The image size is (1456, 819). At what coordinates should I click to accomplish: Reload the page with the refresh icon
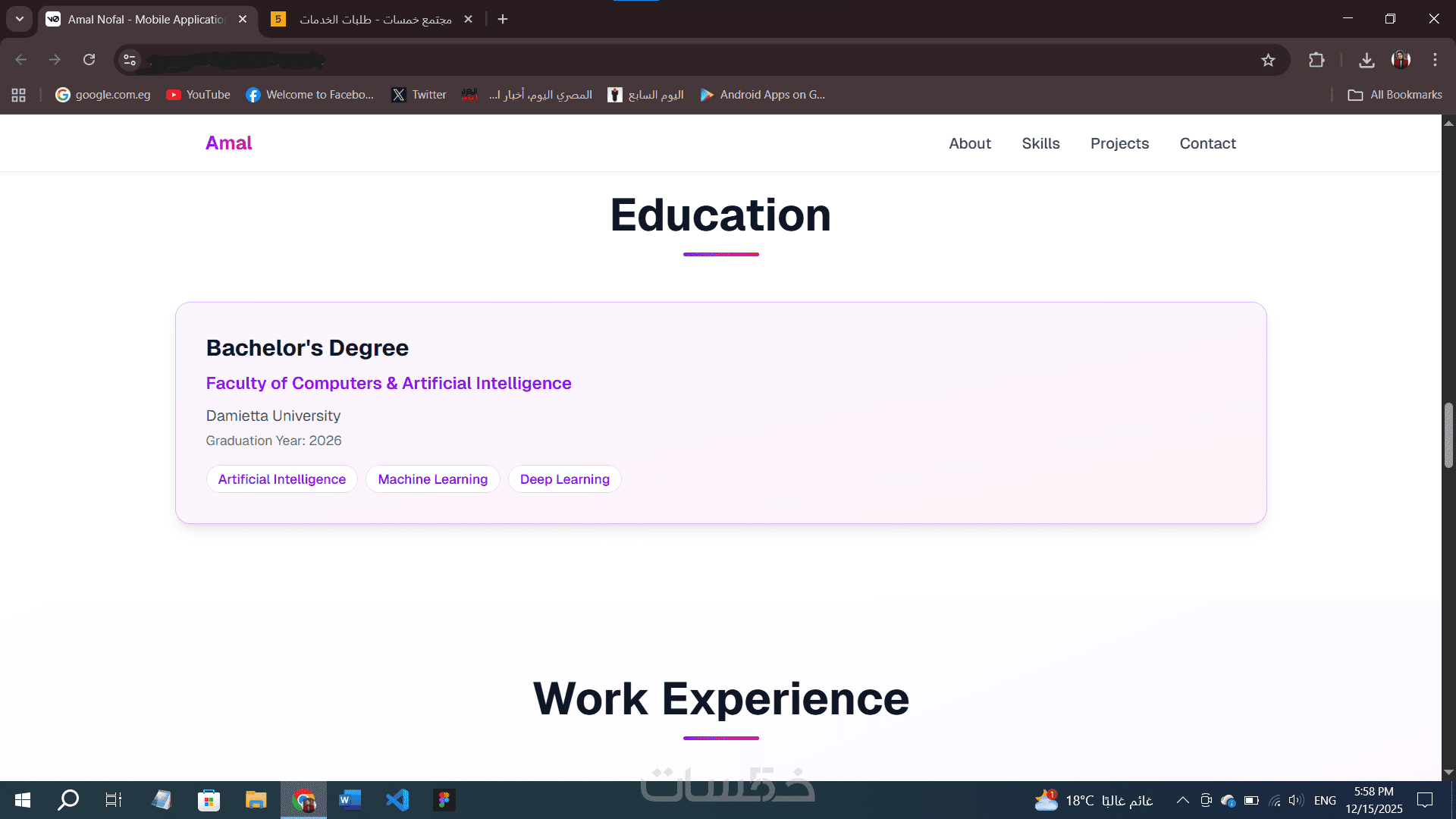tap(89, 60)
